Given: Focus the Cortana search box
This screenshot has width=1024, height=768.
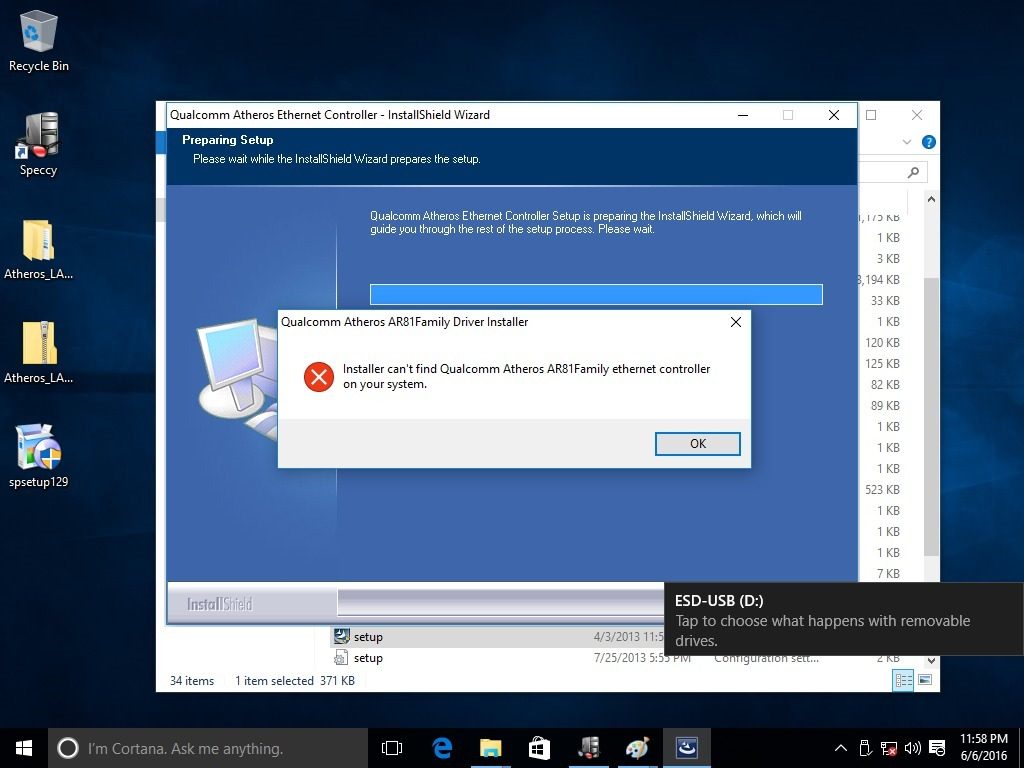Looking at the screenshot, I should point(208,748).
